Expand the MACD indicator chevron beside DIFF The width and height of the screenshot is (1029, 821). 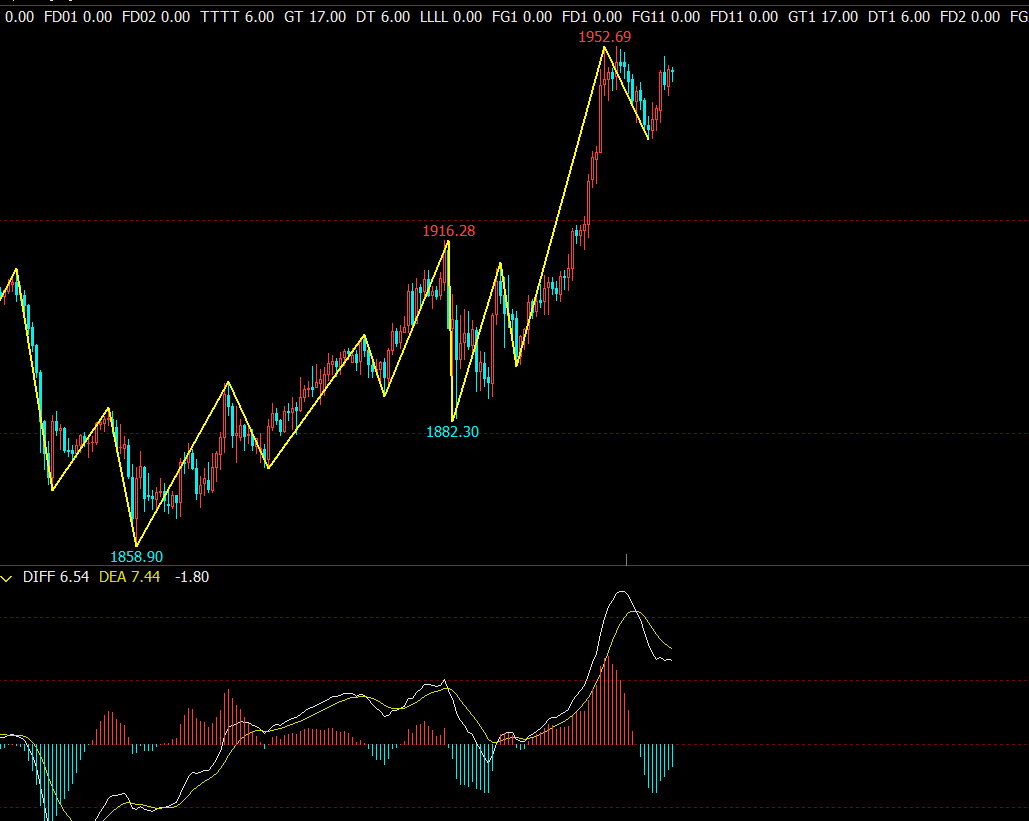click(7, 578)
